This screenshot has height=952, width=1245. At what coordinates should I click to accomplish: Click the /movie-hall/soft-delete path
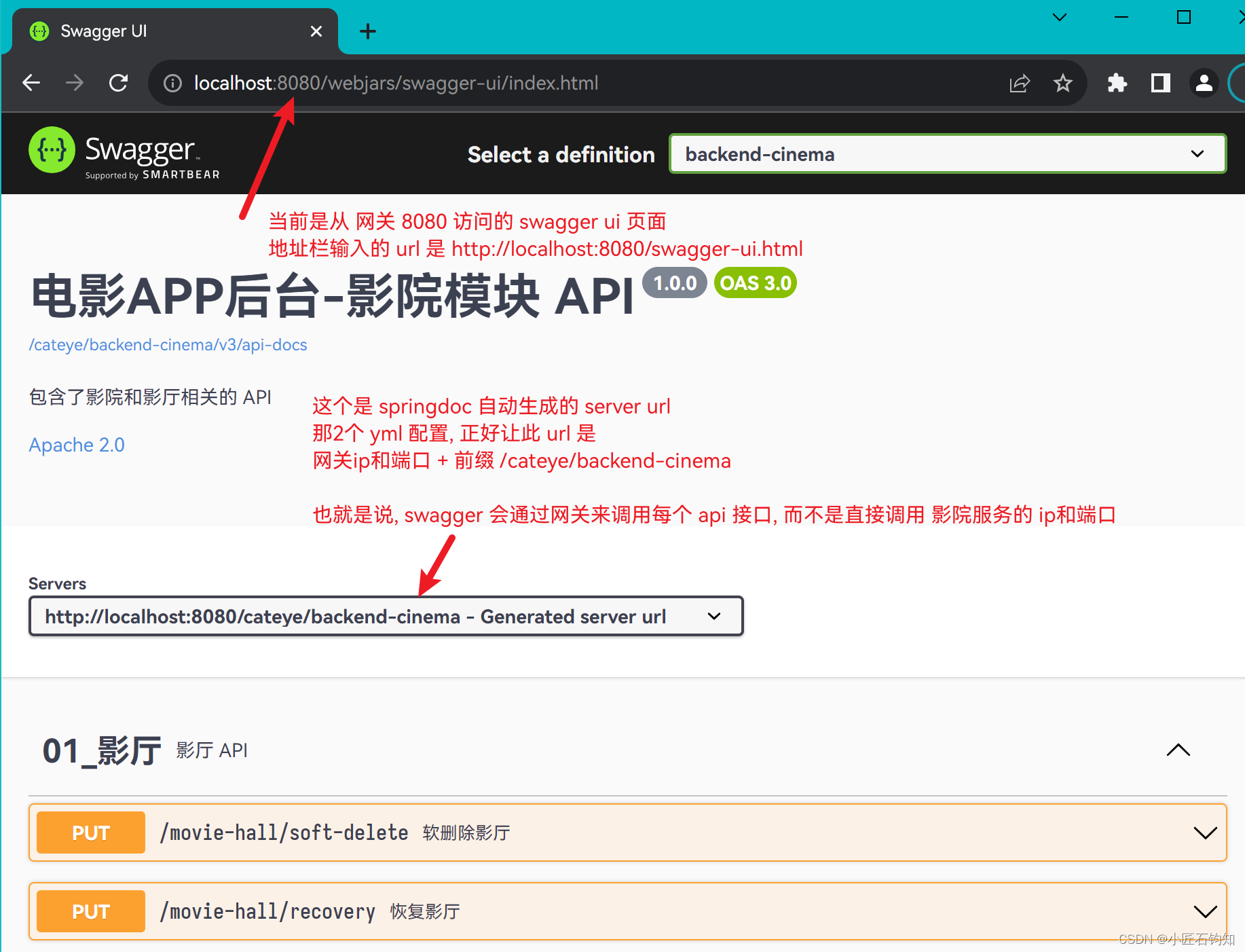pos(284,832)
